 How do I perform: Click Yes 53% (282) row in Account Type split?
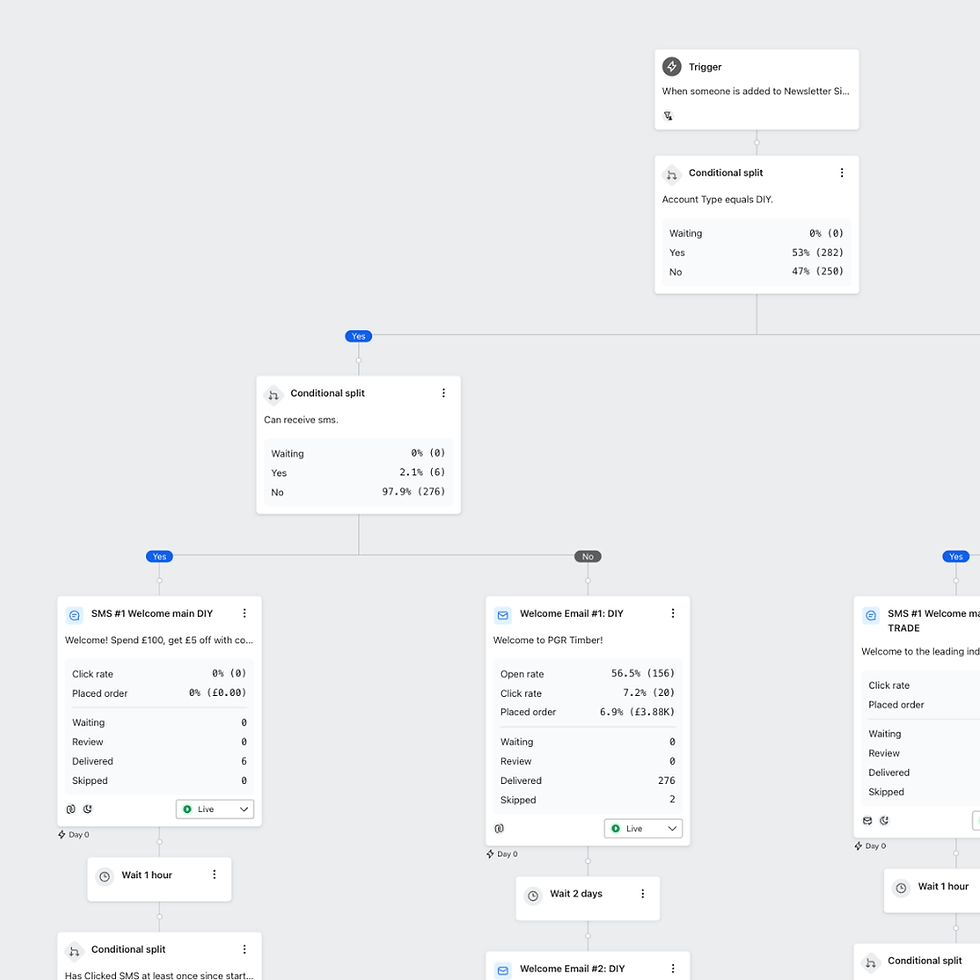[x=756, y=252]
